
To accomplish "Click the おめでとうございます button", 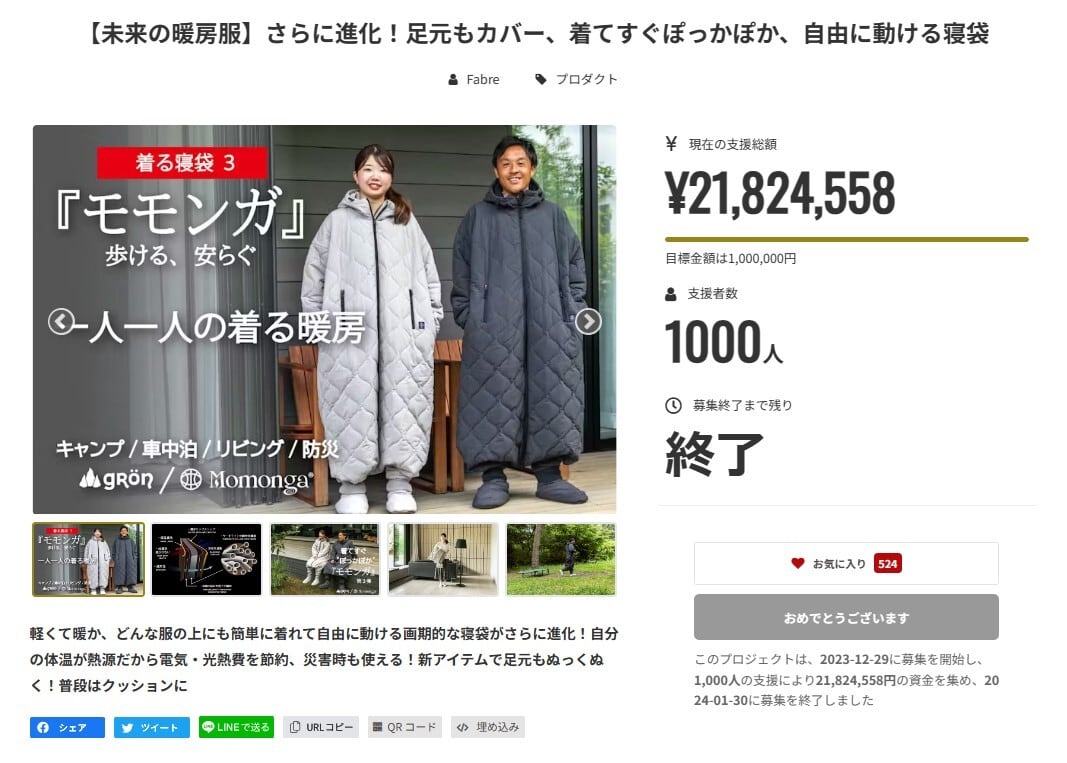I will pyautogui.click(x=846, y=617).
